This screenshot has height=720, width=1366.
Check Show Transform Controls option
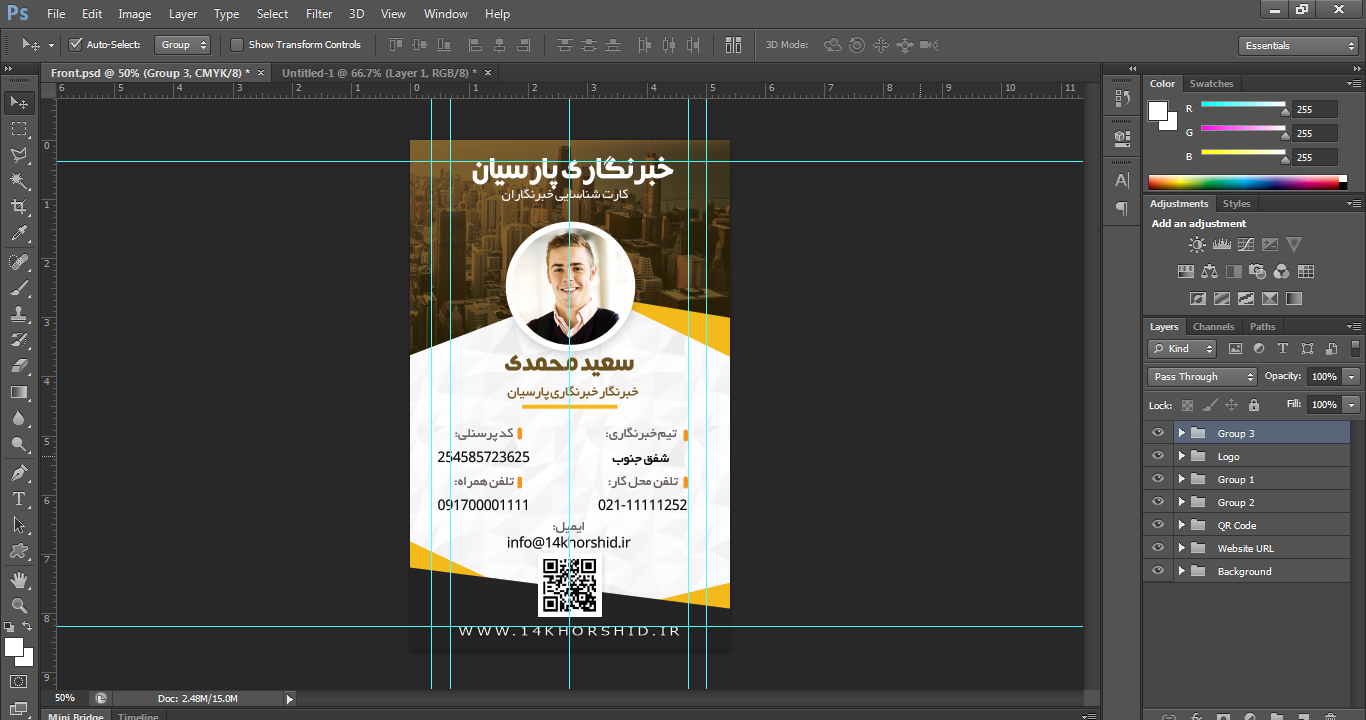237,45
